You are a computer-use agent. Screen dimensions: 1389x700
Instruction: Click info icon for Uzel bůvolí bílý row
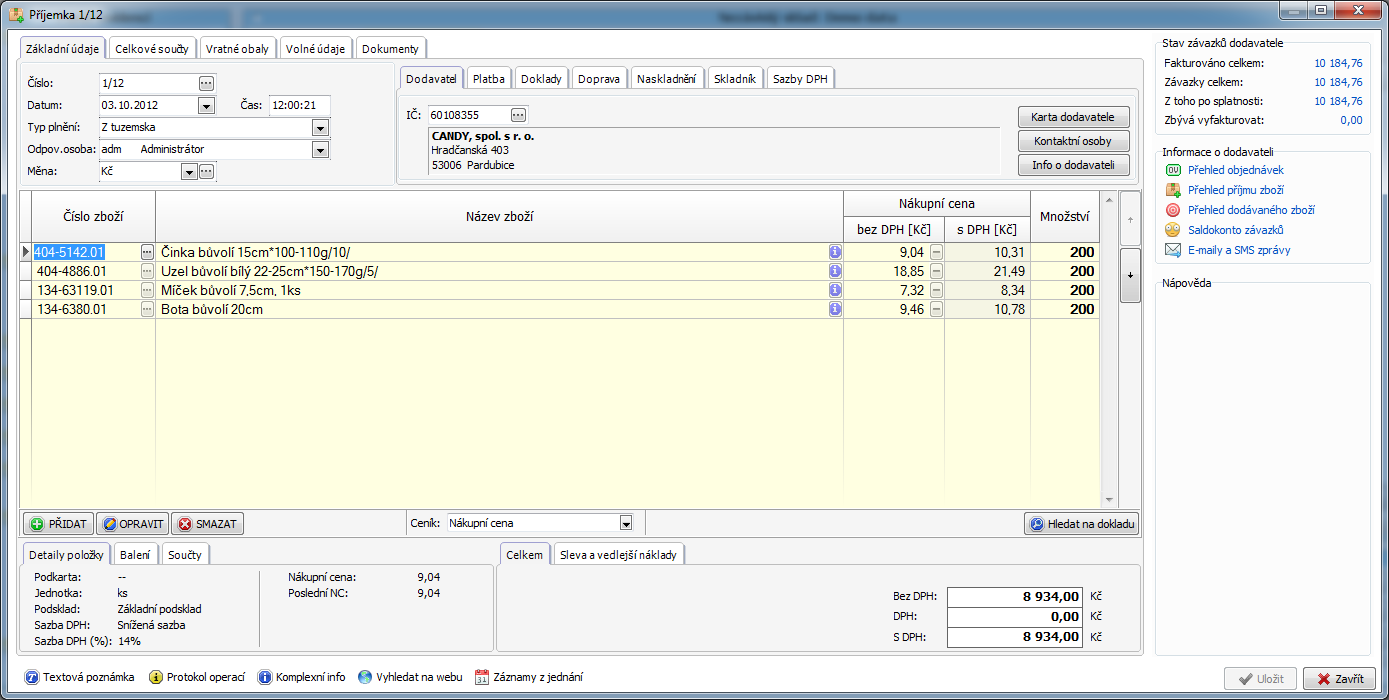[x=835, y=272]
